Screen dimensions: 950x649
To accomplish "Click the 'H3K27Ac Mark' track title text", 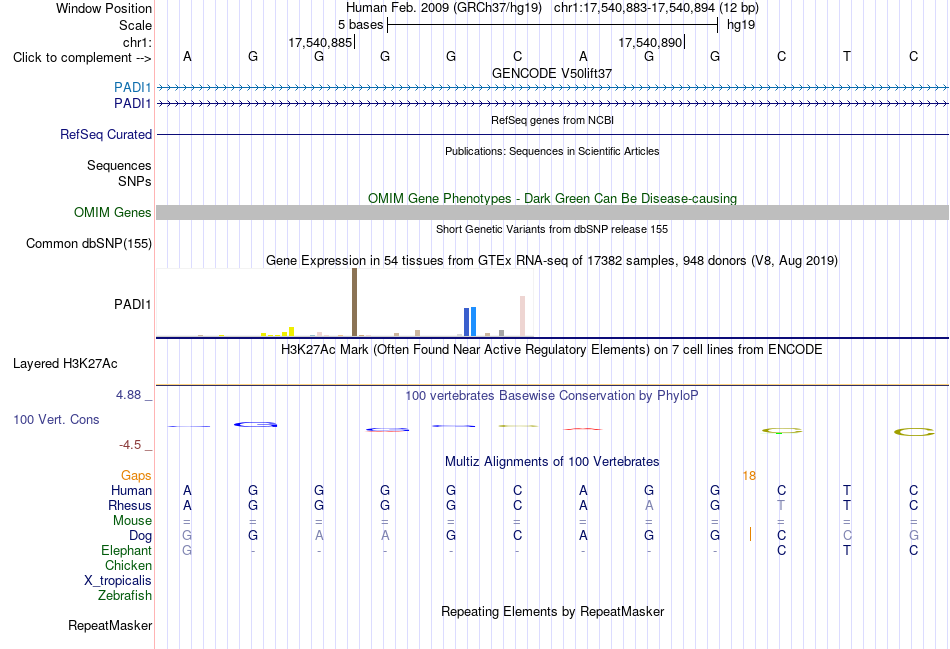I will [x=552, y=350].
